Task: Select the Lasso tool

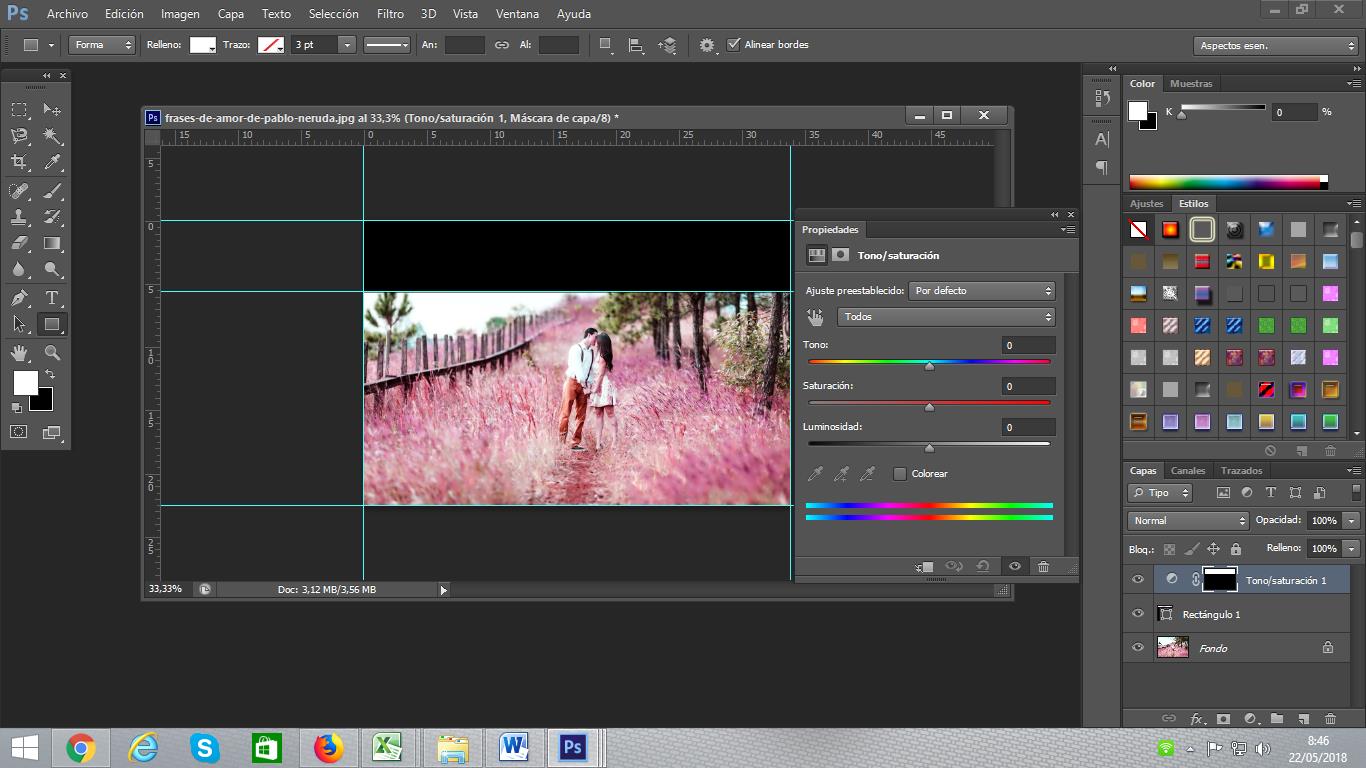Action: click(x=19, y=136)
